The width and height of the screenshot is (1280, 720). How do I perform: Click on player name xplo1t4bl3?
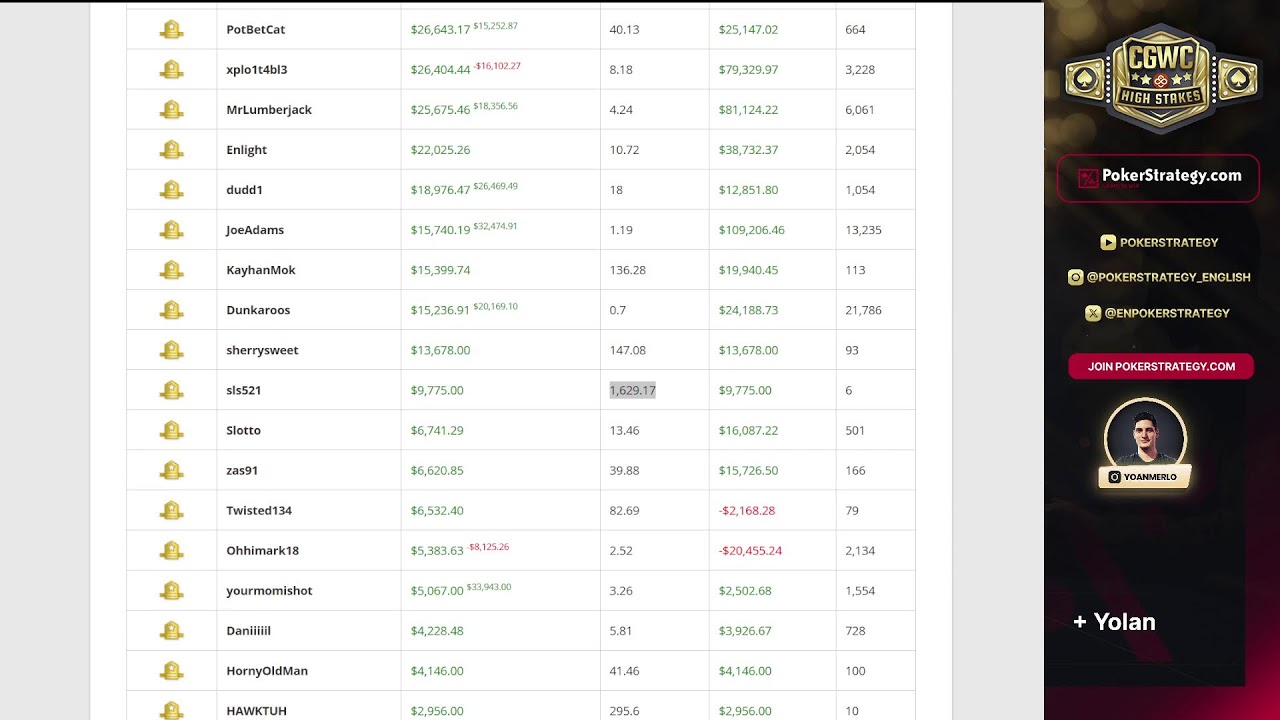[257, 69]
